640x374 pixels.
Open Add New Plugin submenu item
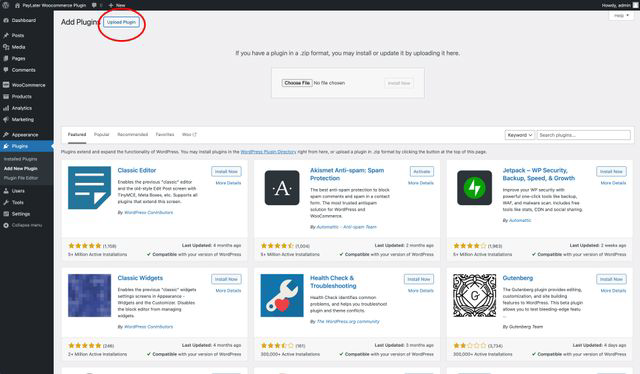[x=20, y=168]
